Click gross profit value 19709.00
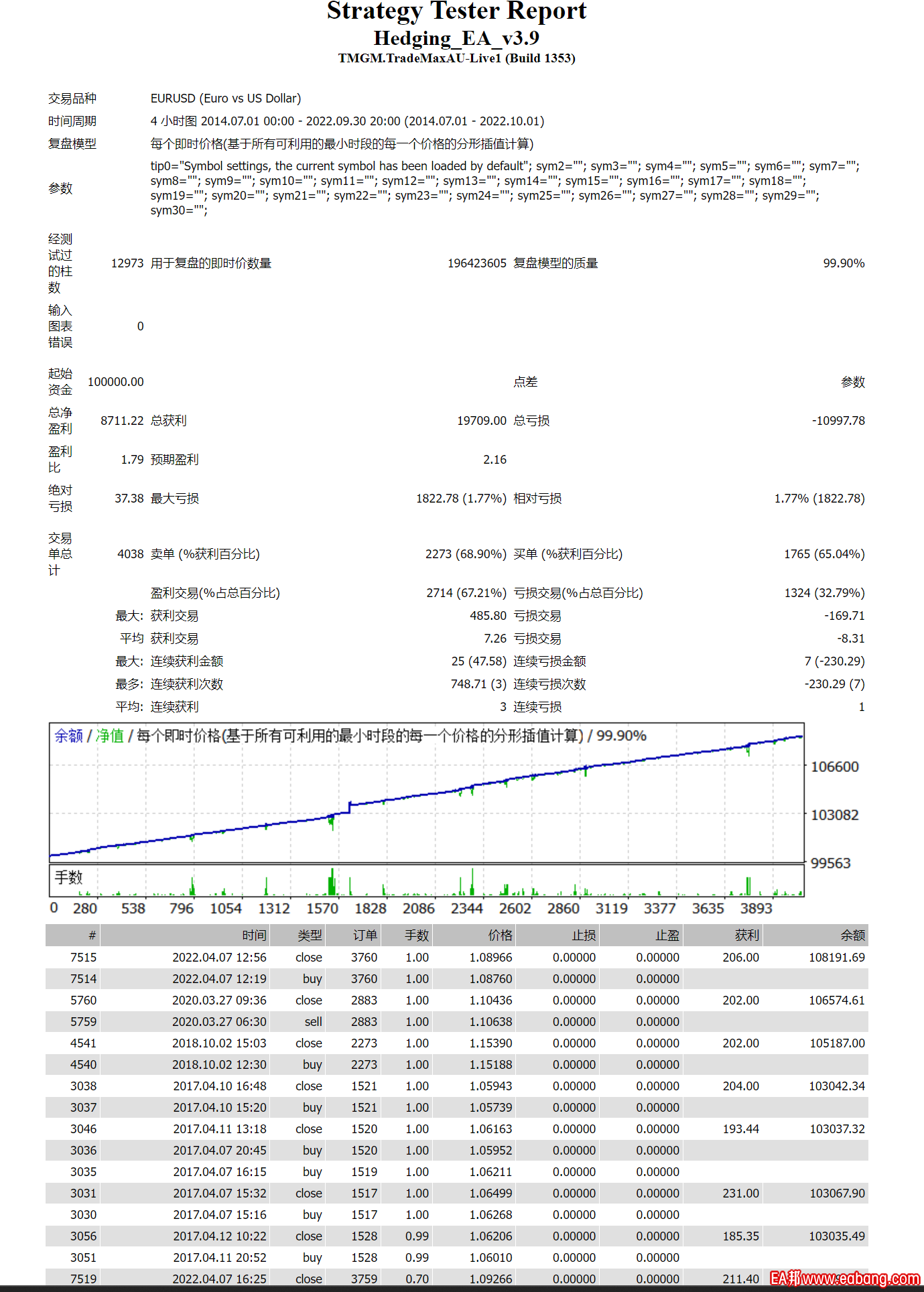Screen dimensions: 924x1292 point(482,421)
